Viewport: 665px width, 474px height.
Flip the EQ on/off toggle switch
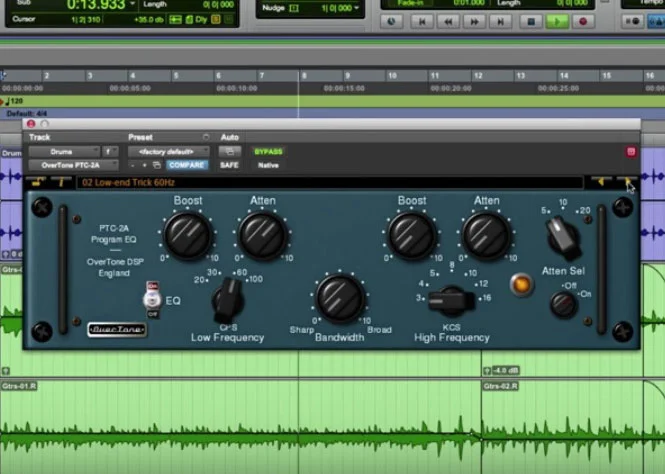pyautogui.click(x=153, y=299)
